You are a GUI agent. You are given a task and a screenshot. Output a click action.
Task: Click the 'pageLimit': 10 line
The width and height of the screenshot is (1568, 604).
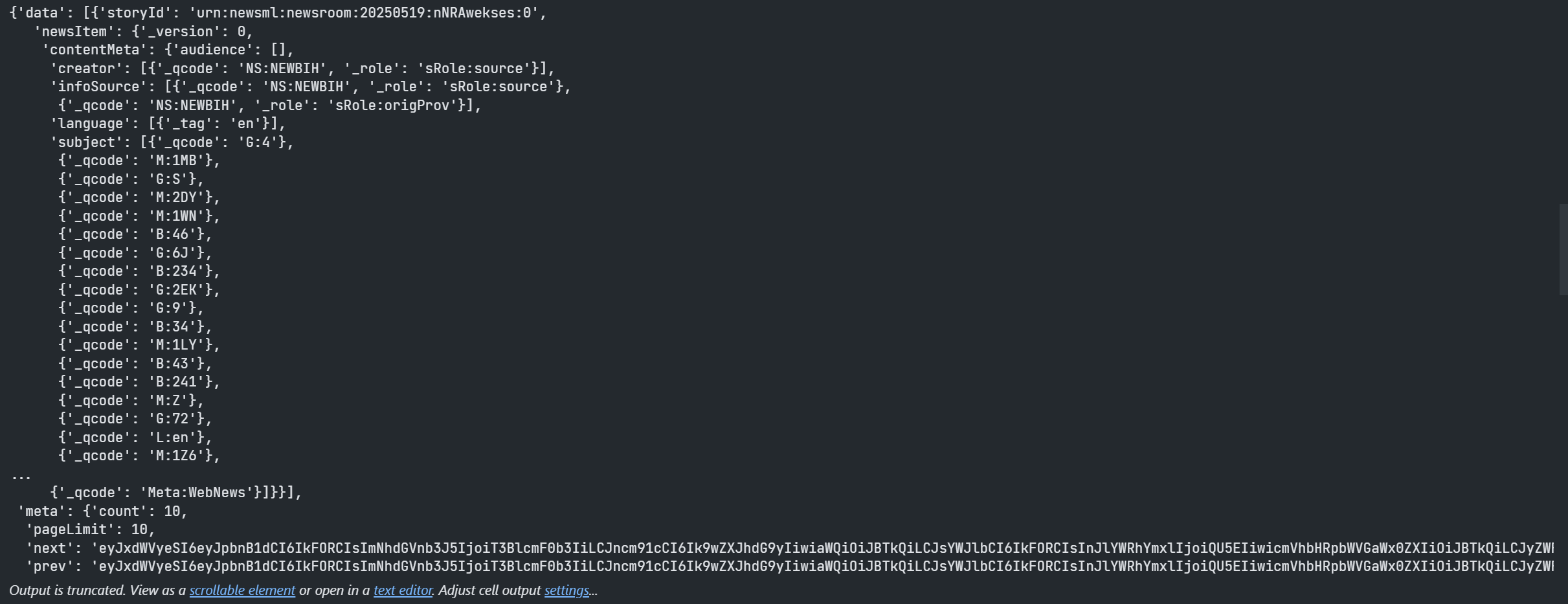tap(90, 530)
